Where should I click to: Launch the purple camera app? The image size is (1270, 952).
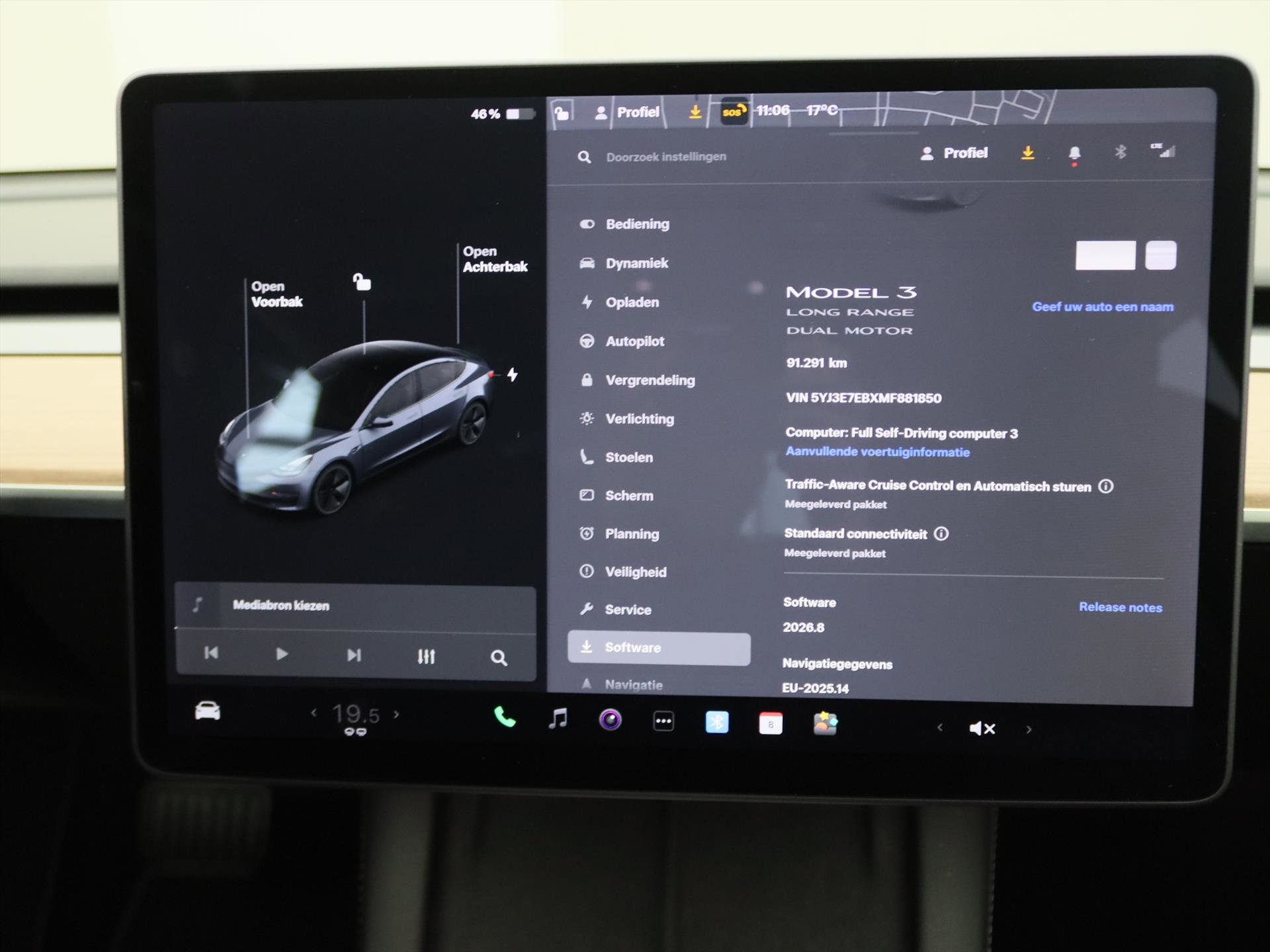pyautogui.click(x=610, y=719)
